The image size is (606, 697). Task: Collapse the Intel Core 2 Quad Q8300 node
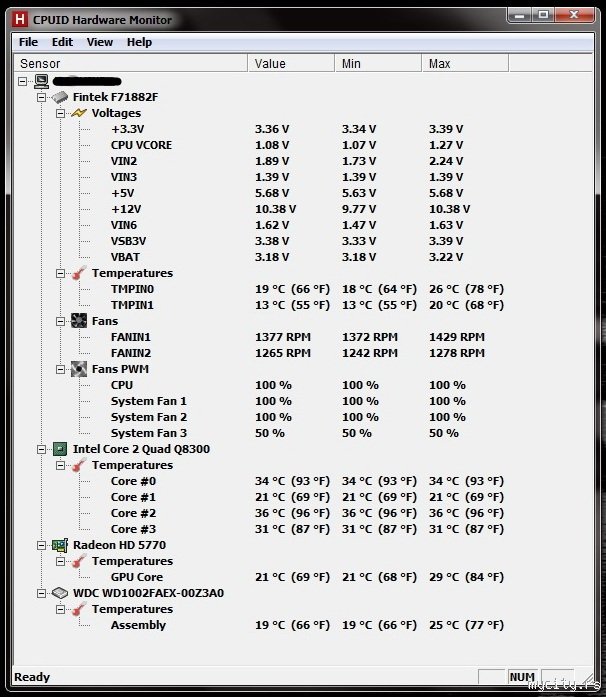(x=41, y=449)
